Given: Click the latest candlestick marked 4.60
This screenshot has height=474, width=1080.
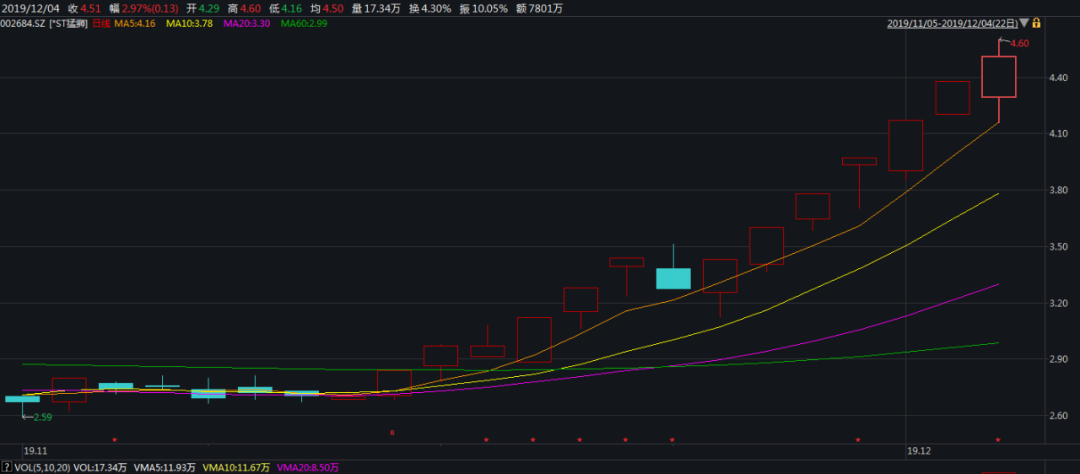Looking at the screenshot, I should [999, 77].
